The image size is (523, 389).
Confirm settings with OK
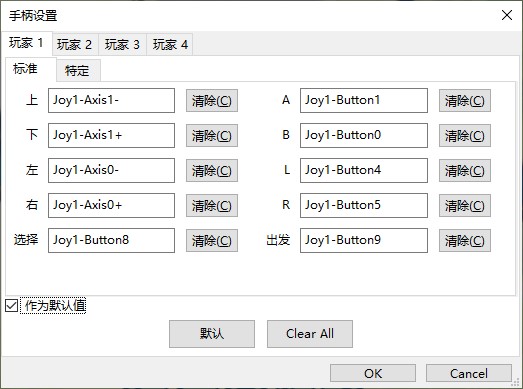373,373
